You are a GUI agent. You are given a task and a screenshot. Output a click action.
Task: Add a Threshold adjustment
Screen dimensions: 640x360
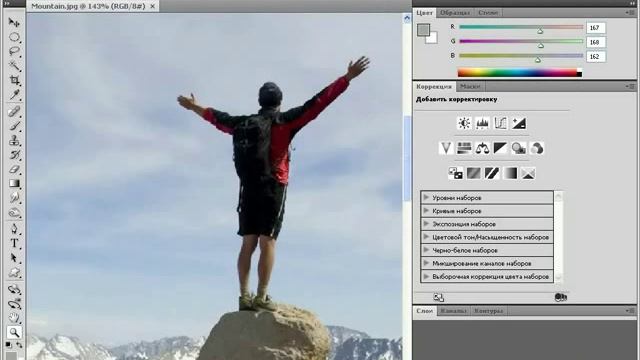[x=491, y=173]
